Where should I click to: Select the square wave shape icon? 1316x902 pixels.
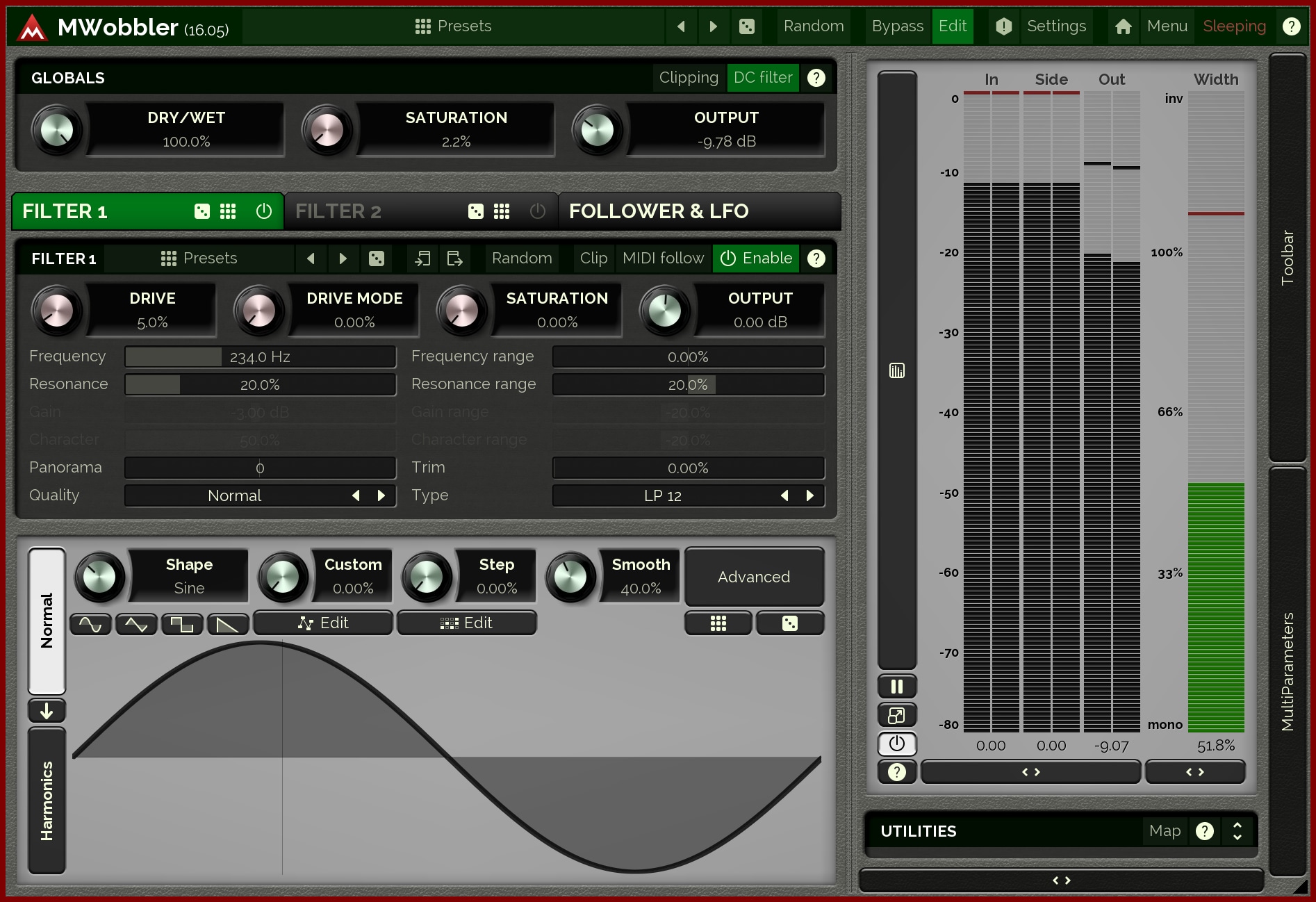(182, 624)
